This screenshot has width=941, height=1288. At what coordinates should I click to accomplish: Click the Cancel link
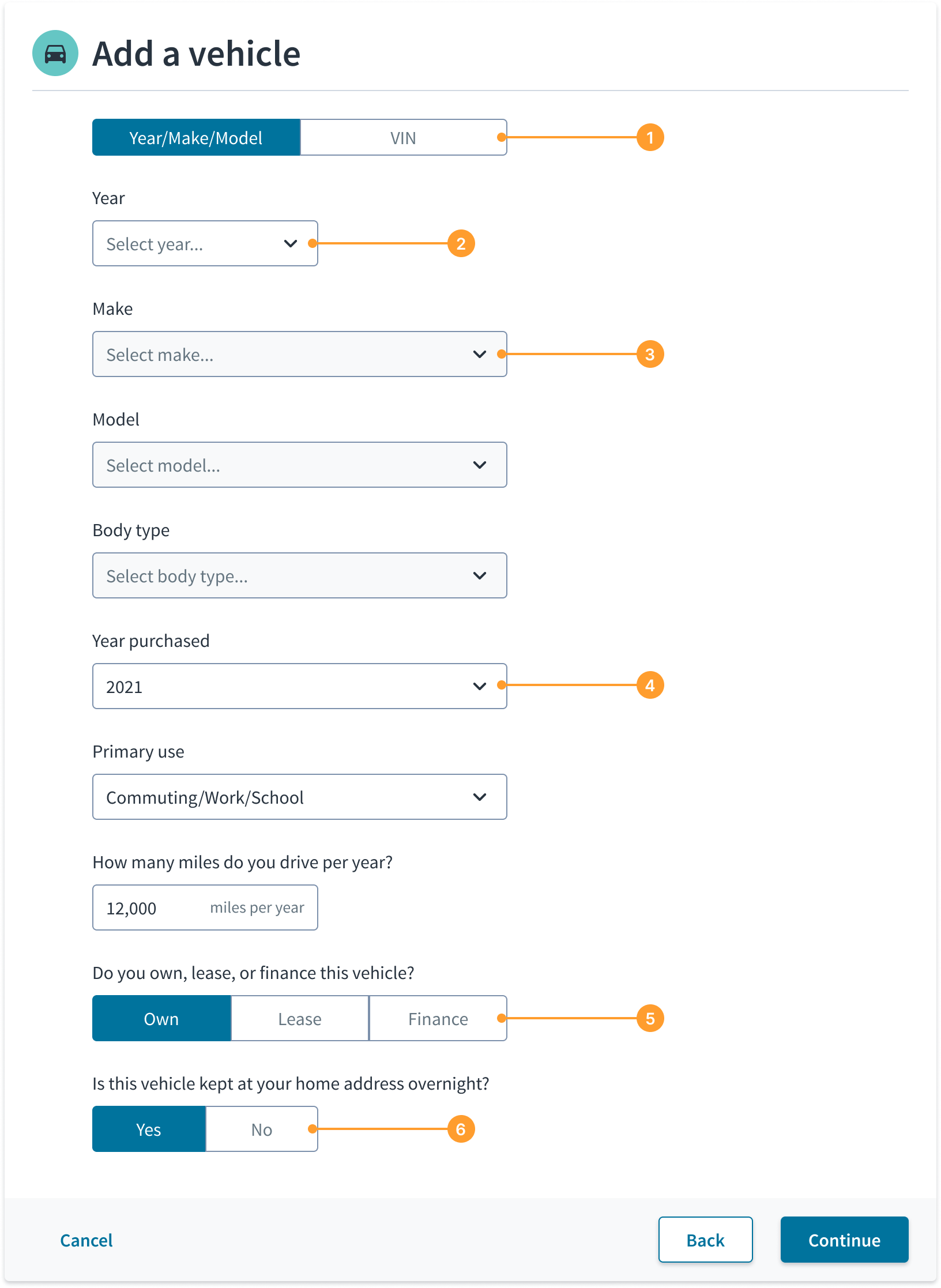pos(86,1240)
